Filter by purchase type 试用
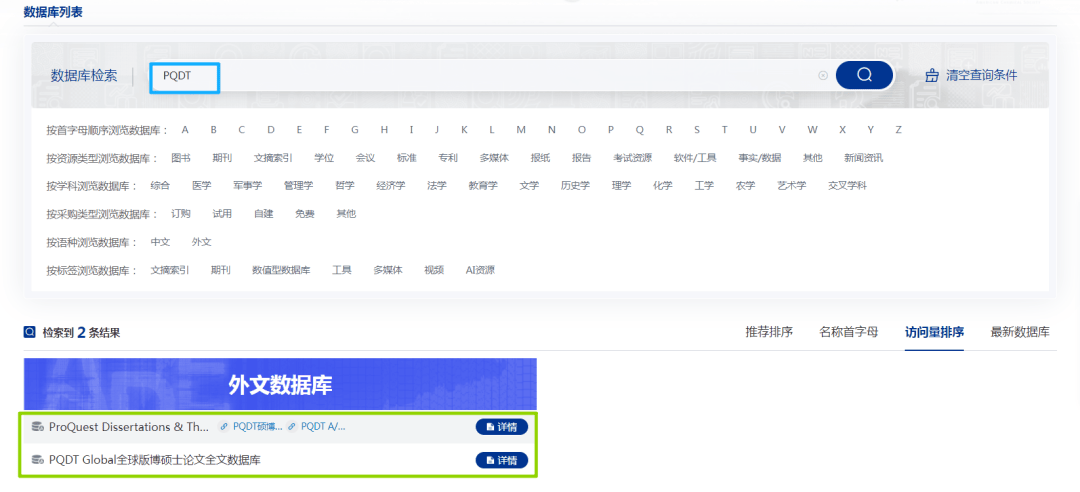Image resolution: width=1080 pixels, height=492 pixels. click(x=222, y=214)
